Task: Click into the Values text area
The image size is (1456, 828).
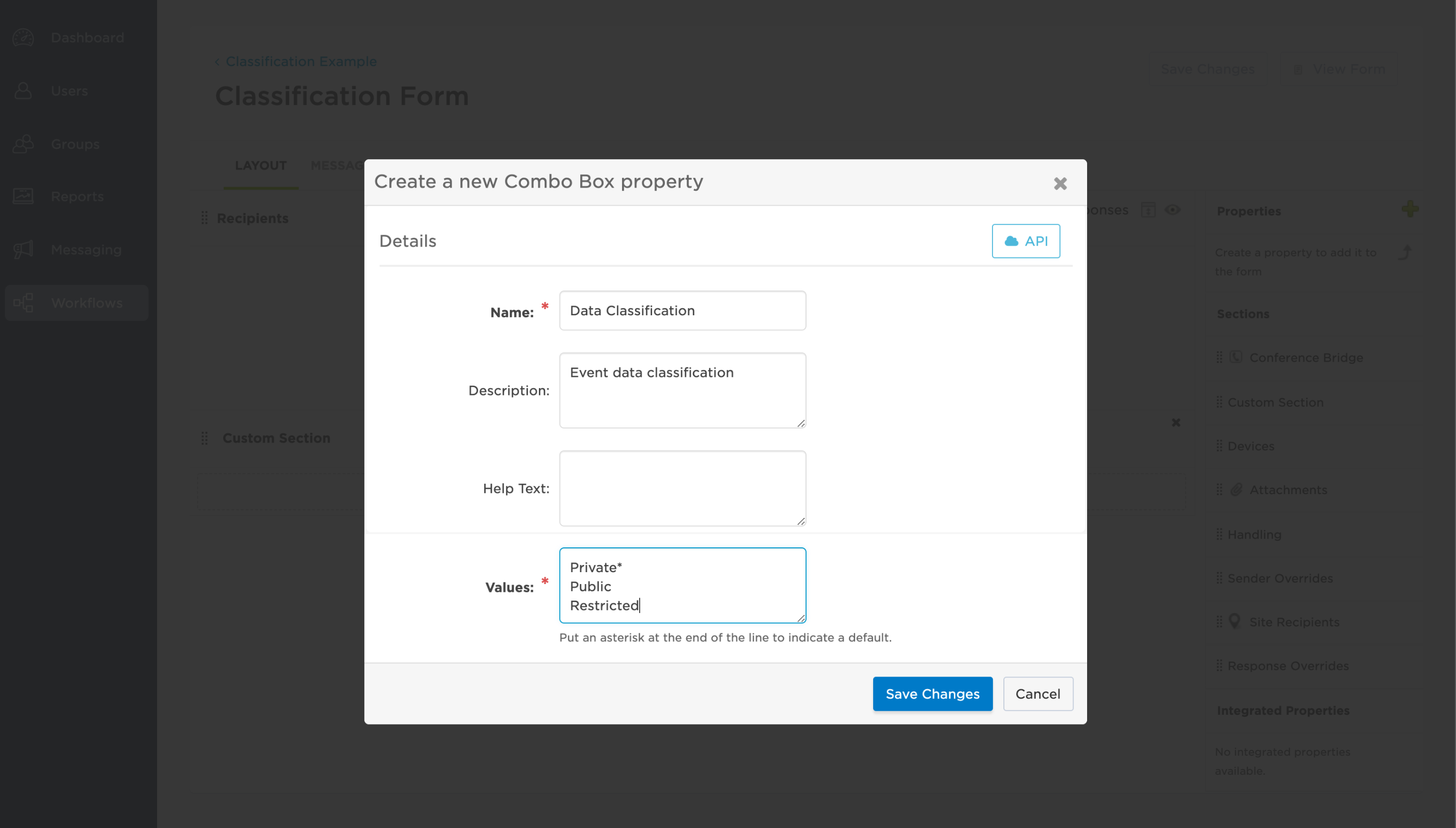Action: (x=683, y=585)
